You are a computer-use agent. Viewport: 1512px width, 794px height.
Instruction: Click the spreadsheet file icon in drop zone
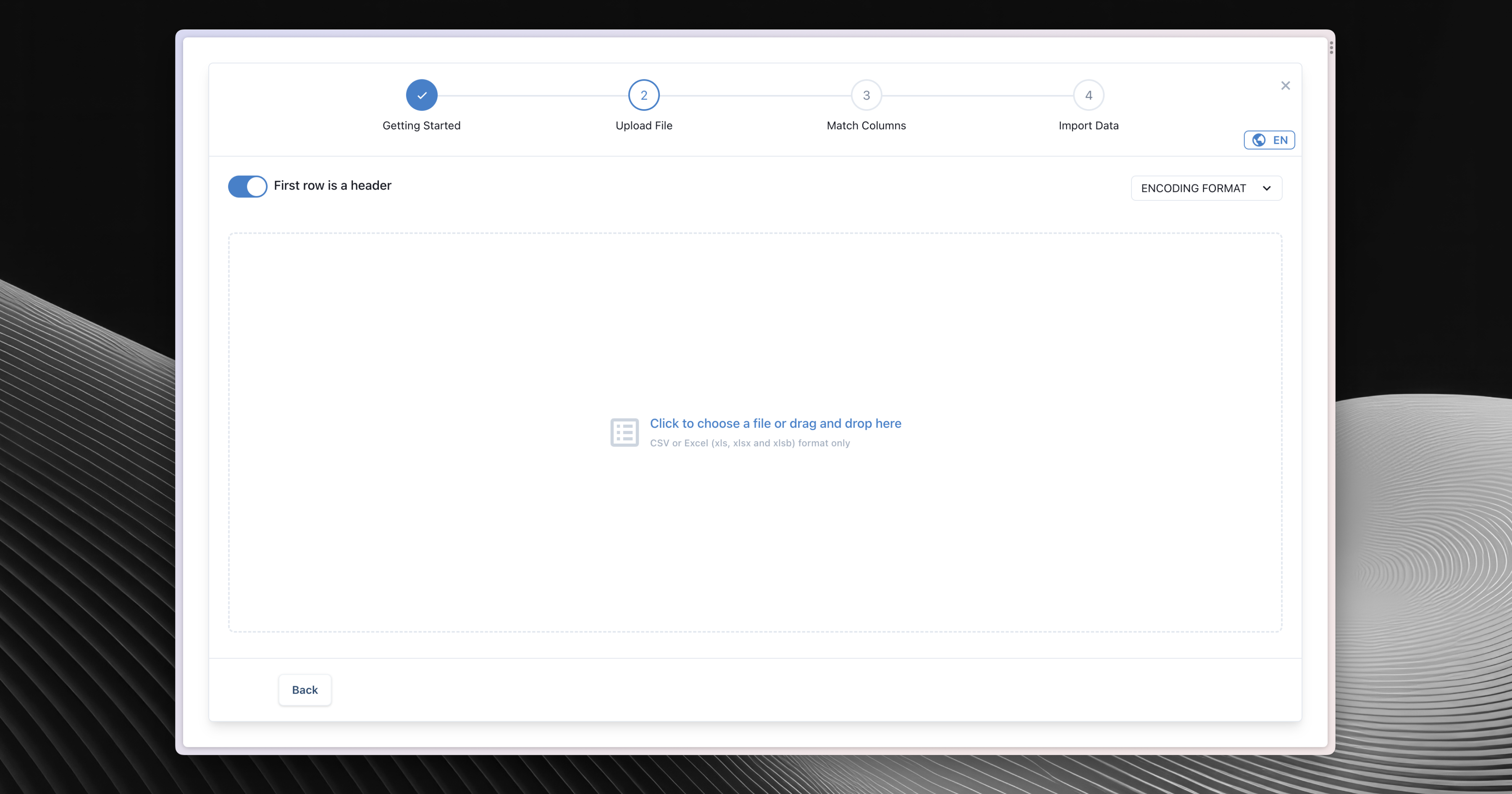624,432
